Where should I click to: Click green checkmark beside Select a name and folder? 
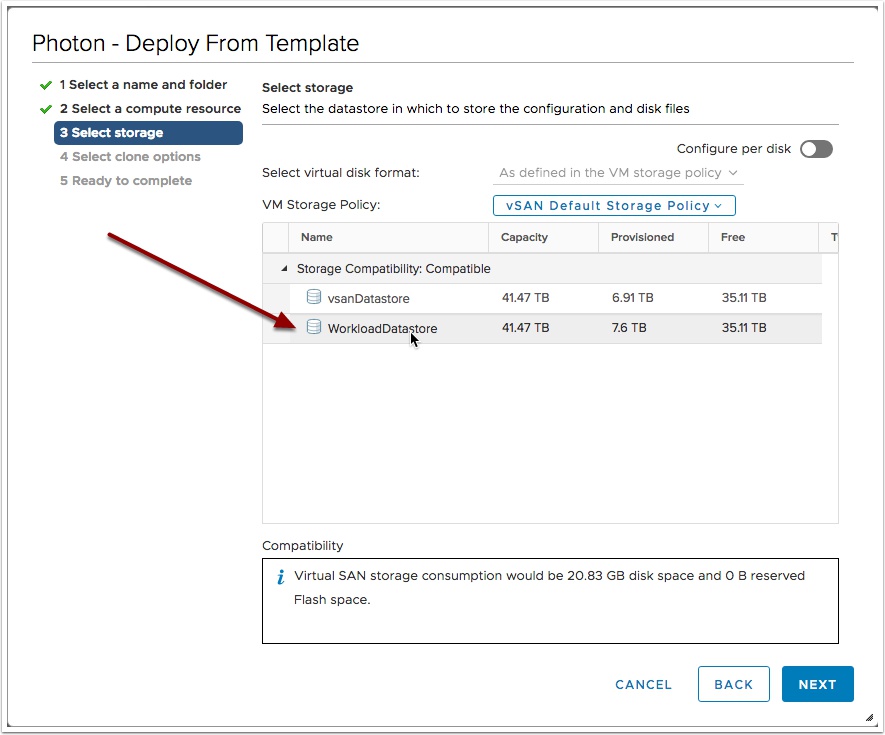click(x=46, y=85)
